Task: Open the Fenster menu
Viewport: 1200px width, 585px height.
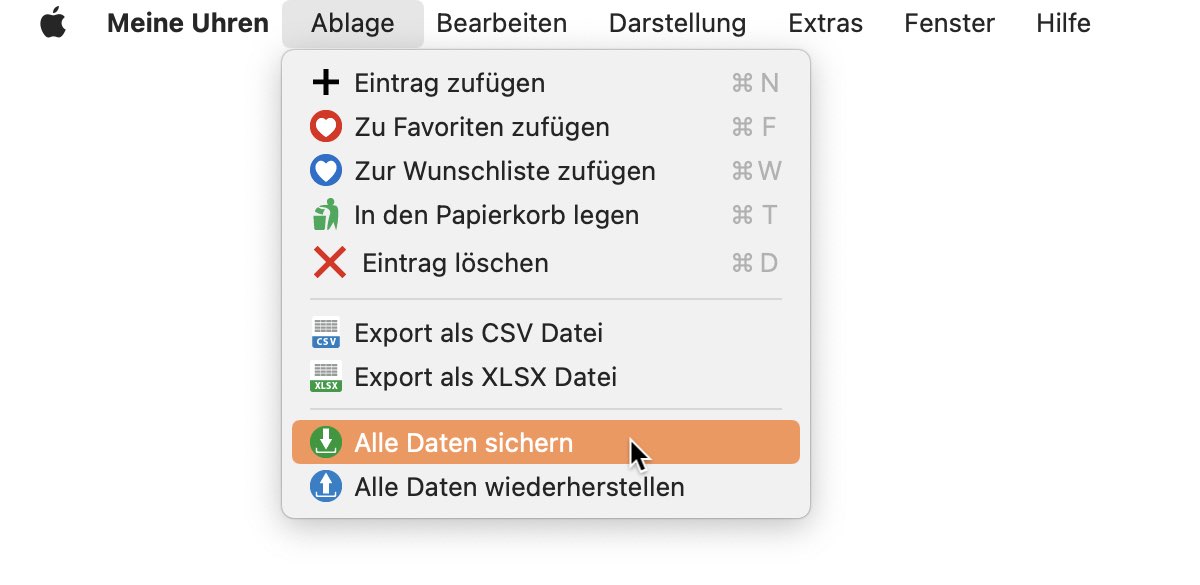Action: [949, 23]
